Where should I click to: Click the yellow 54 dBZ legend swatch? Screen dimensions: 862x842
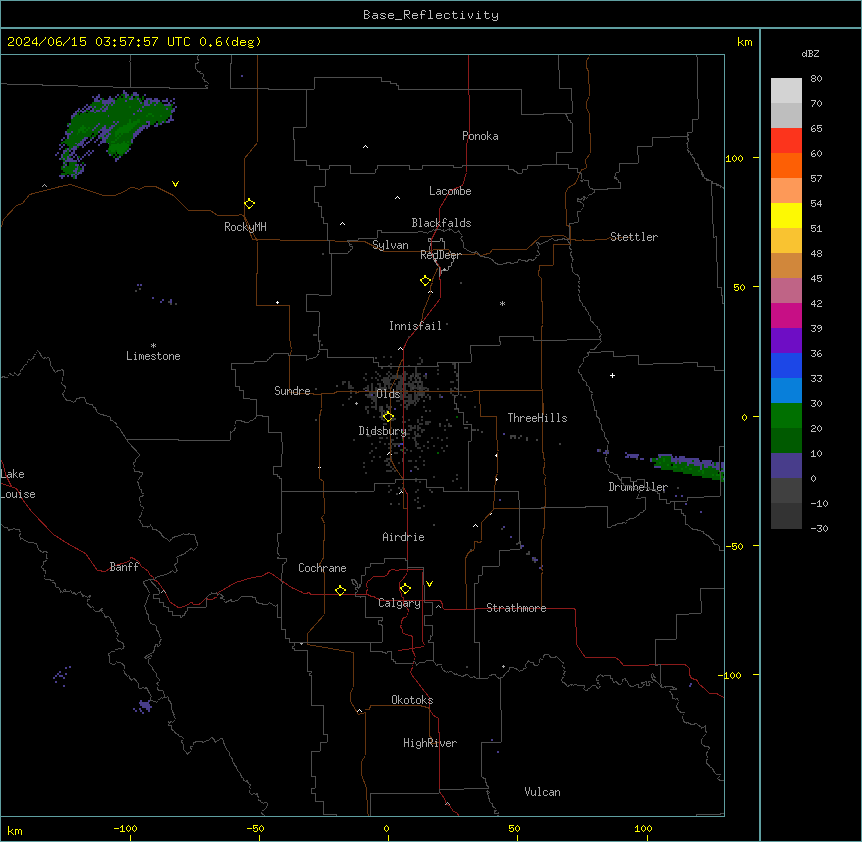(x=786, y=215)
